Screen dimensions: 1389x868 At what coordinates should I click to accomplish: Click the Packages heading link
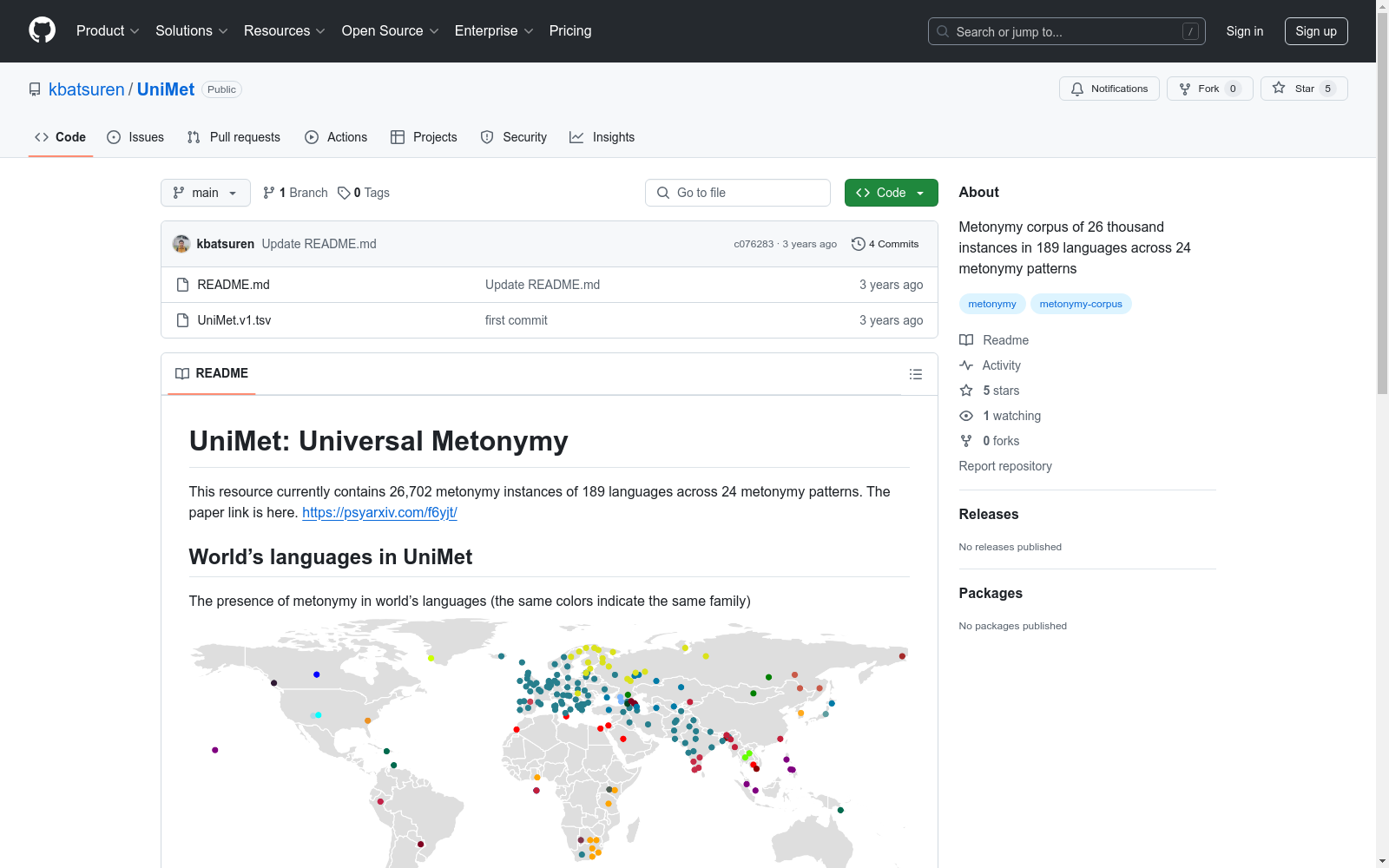point(991,593)
